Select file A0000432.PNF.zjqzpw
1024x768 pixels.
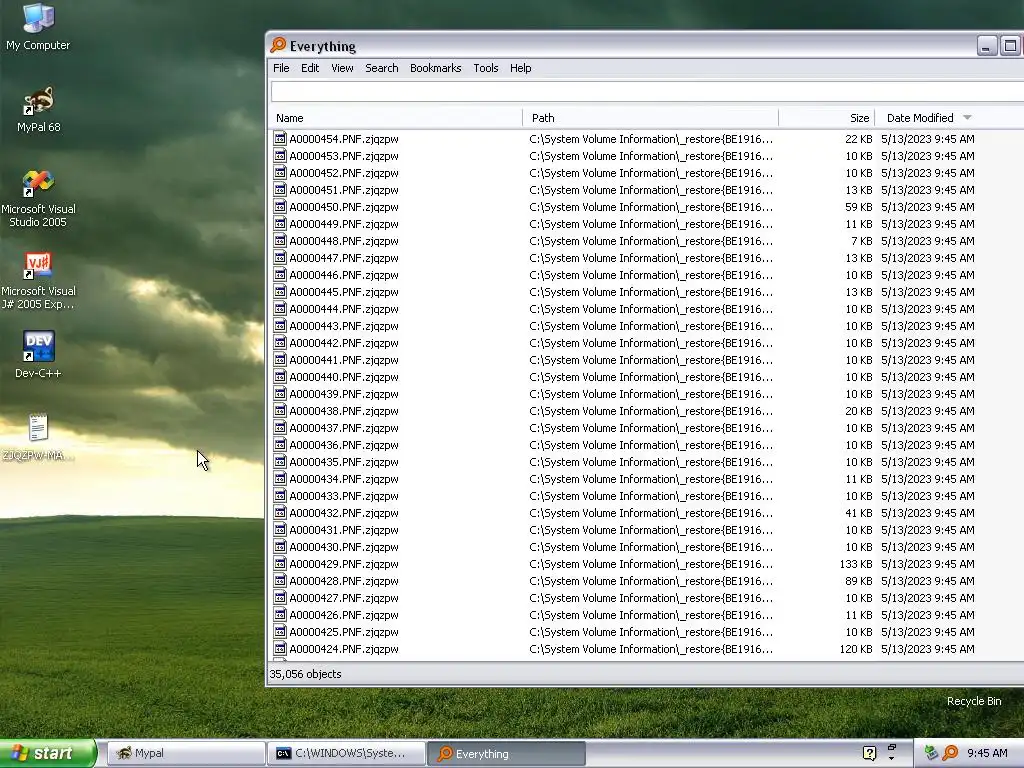click(344, 513)
